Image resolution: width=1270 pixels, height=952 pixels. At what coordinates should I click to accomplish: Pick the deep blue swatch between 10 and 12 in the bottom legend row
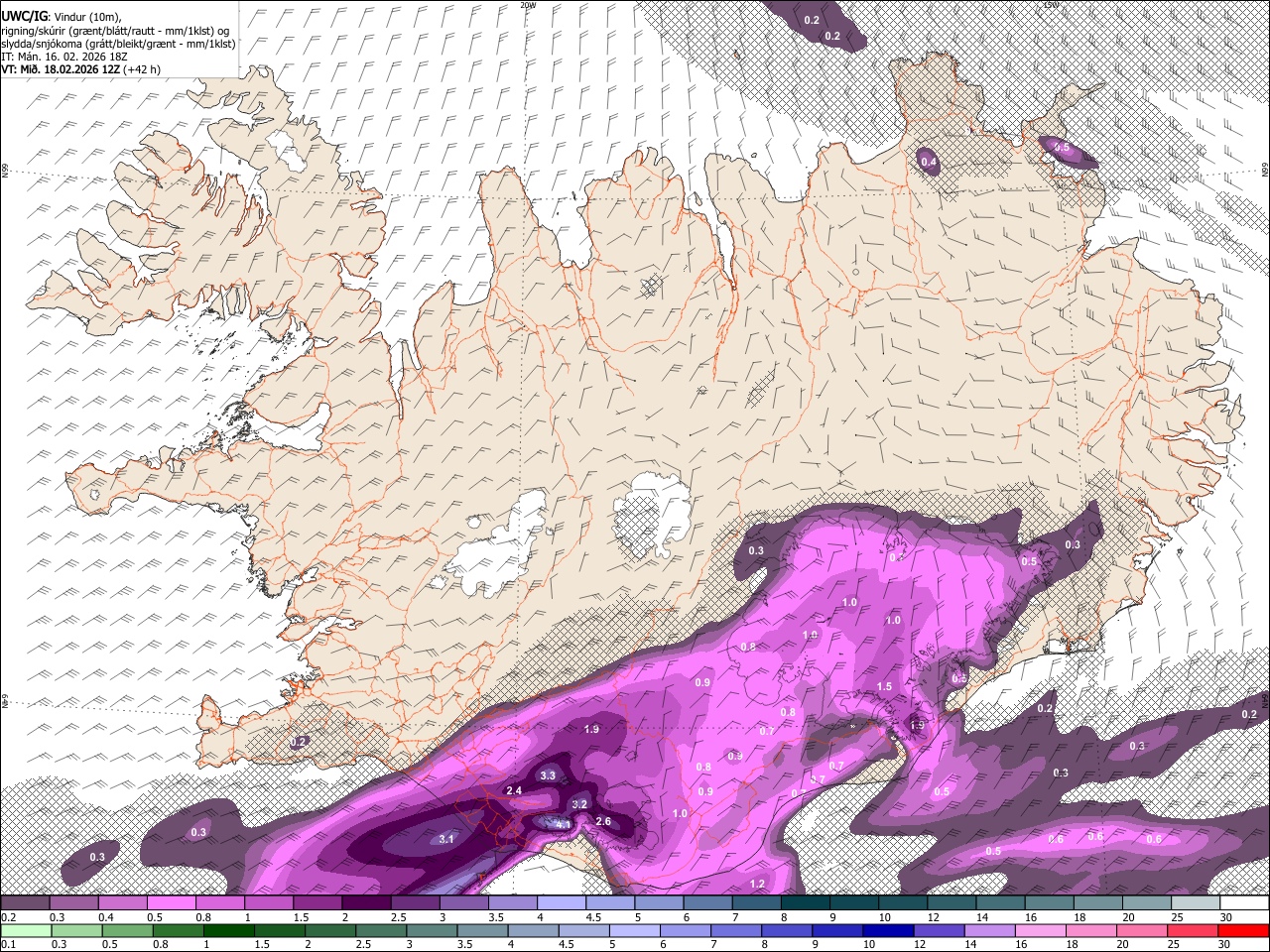point(886,930)
